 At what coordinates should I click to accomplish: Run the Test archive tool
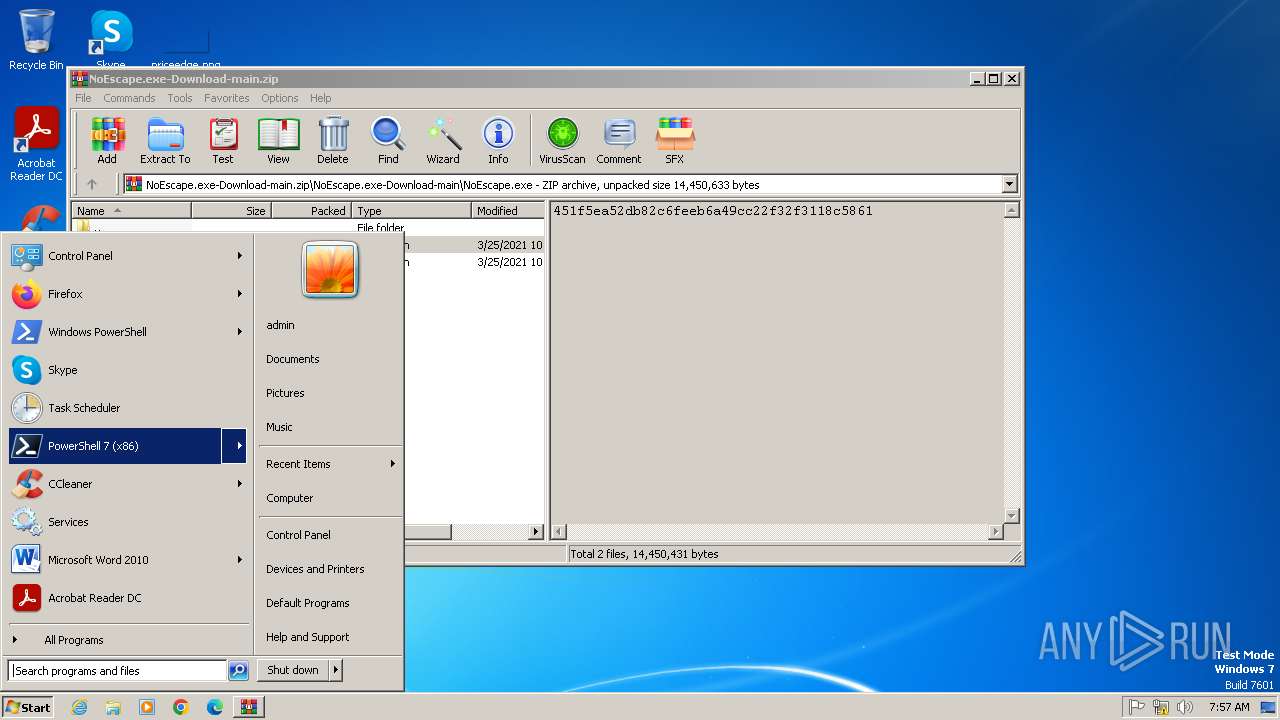pyautogui.click(x=223, y=140)
